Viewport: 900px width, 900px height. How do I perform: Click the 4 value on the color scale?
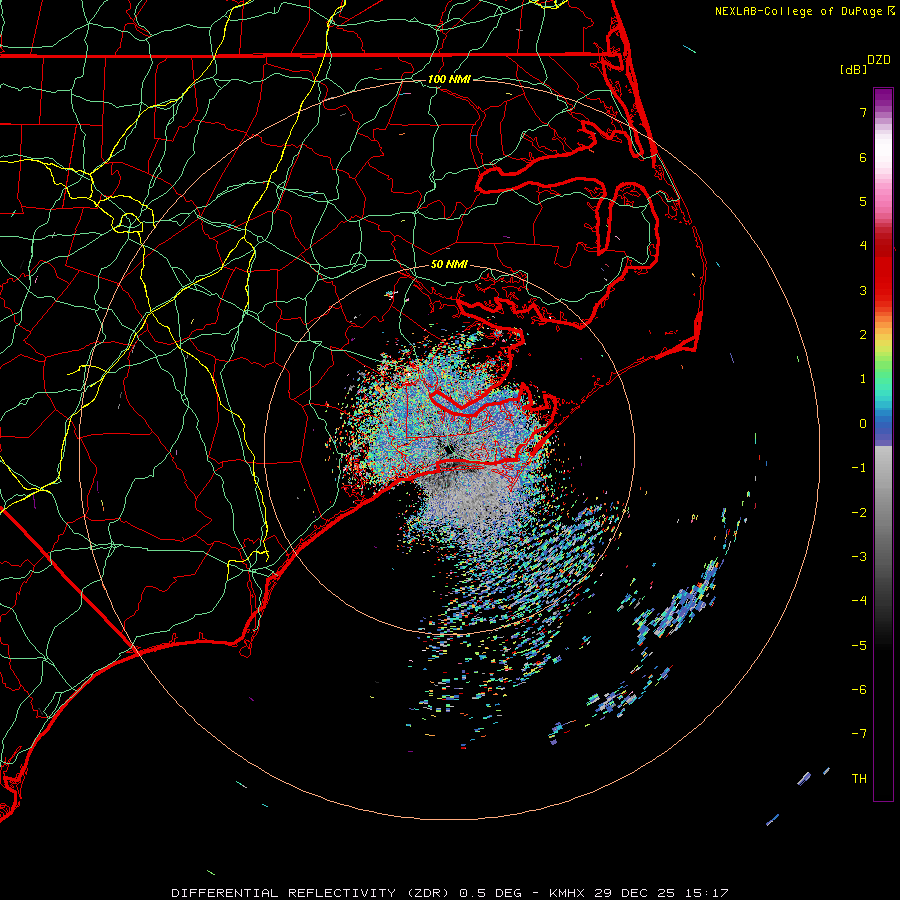863,246
